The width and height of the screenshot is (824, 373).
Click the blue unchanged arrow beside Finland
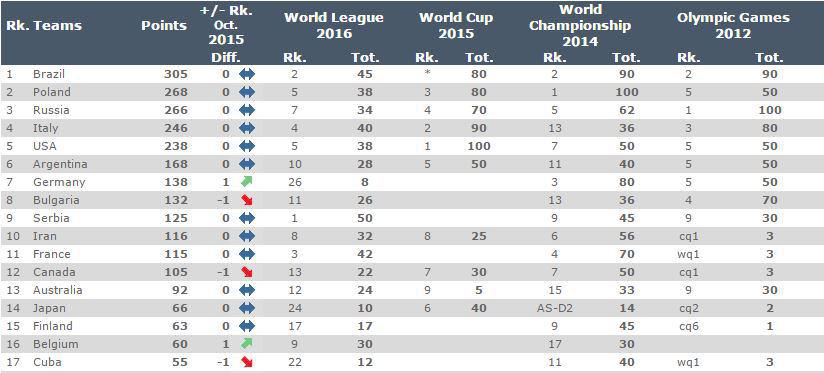pyautogui.click(x=246, y=326)
